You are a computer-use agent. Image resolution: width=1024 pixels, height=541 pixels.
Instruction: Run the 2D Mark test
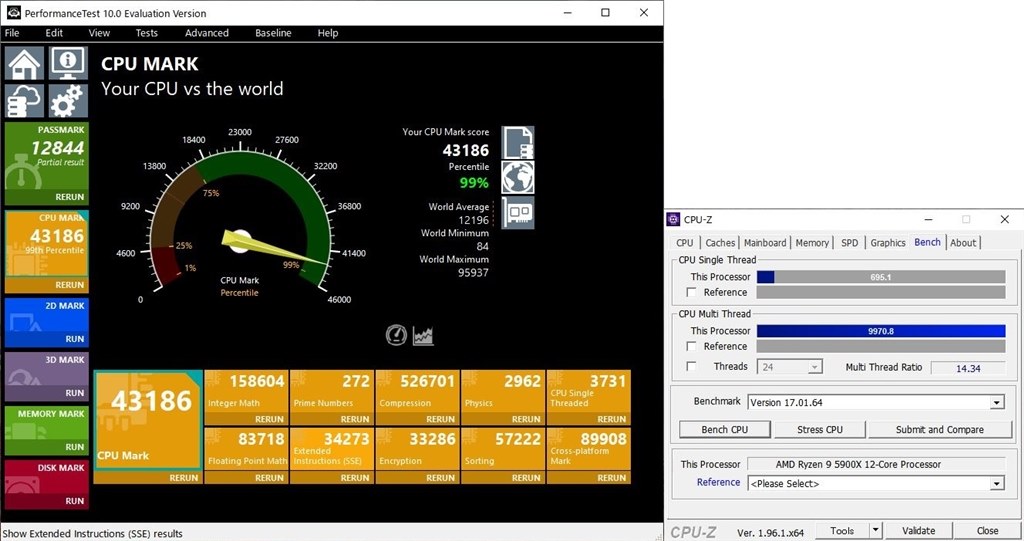click(74, 339)
